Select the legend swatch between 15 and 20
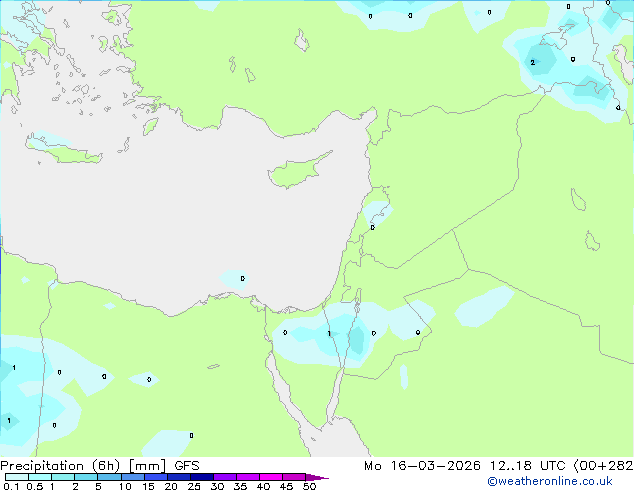Image resolution: width=634 pixels, height=490 pixels. (x=156, y=477)
